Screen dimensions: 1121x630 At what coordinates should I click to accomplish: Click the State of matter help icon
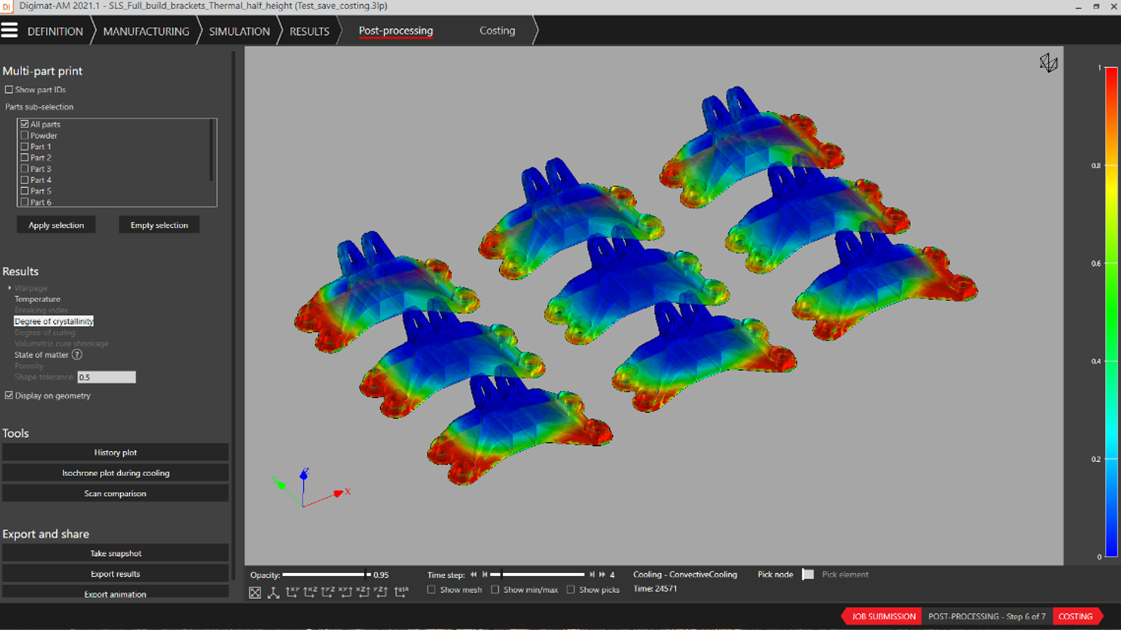click(77, 355)
